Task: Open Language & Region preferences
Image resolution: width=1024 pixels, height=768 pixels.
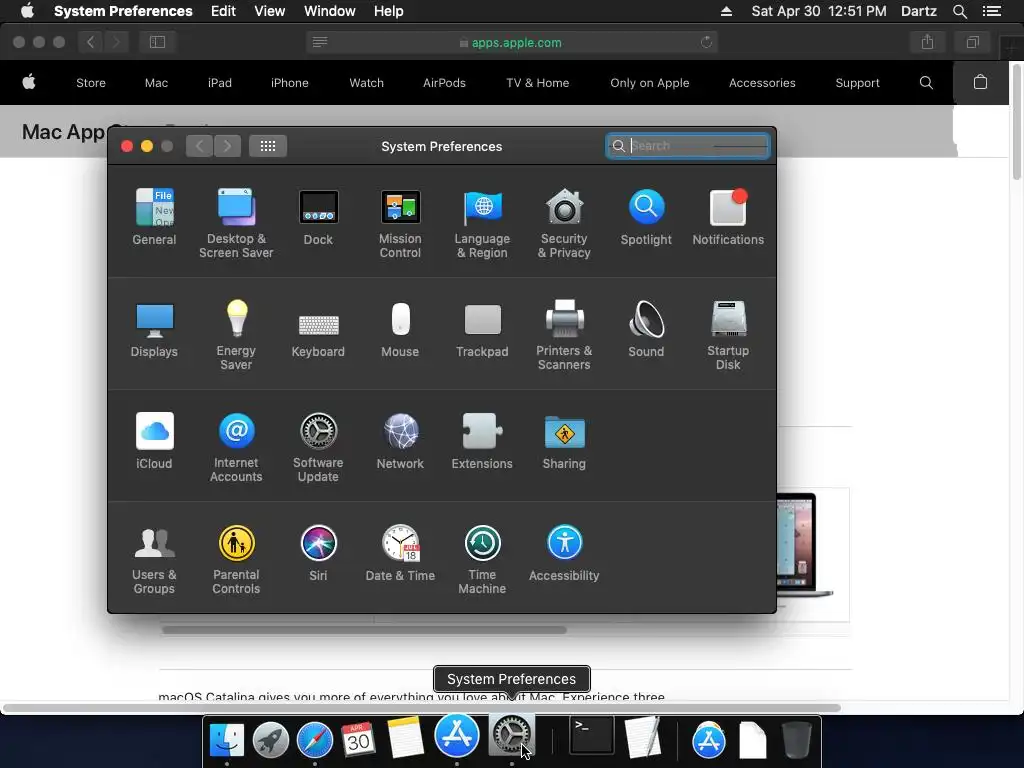Action: coord(483,223)
